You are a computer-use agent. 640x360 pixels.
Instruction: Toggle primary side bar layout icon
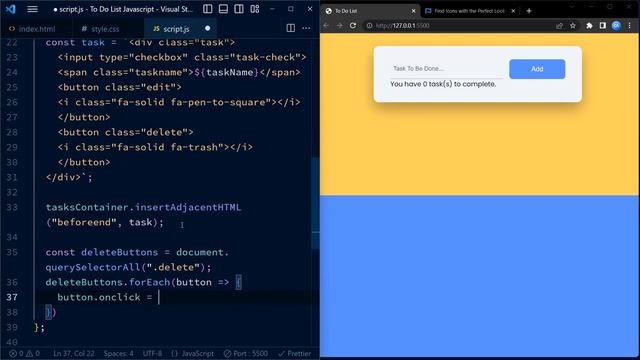[207, 9]
